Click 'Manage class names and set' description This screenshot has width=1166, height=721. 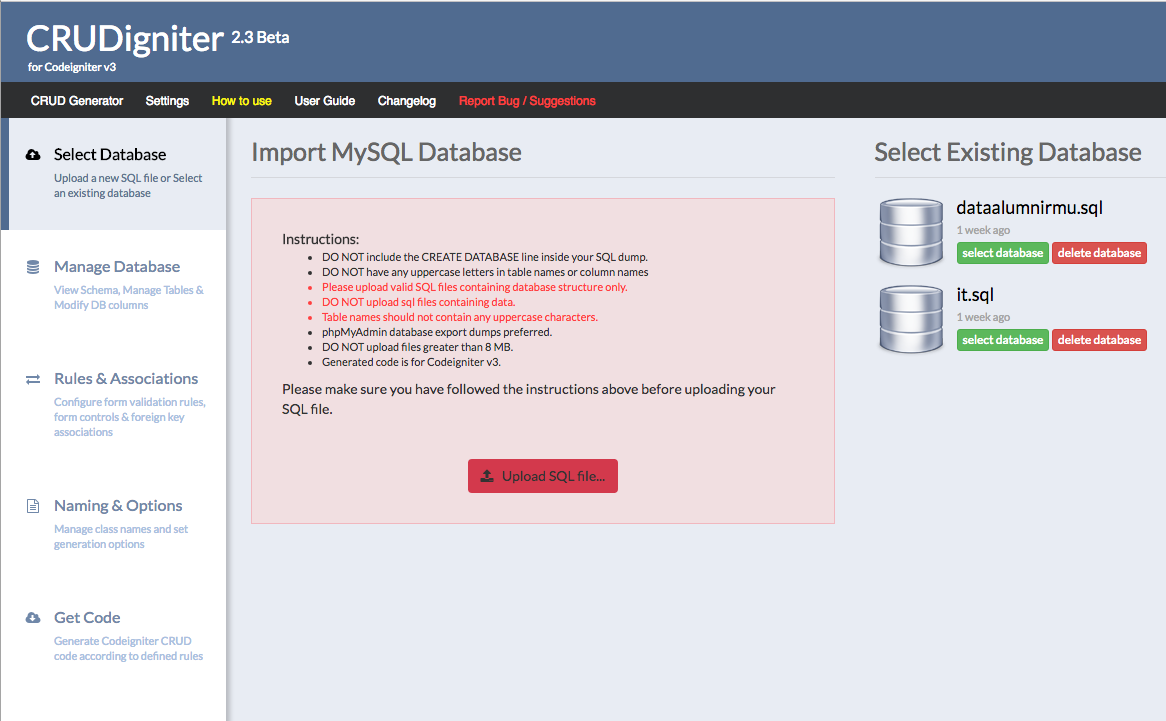pyautogui.click(x=120, y=537)
